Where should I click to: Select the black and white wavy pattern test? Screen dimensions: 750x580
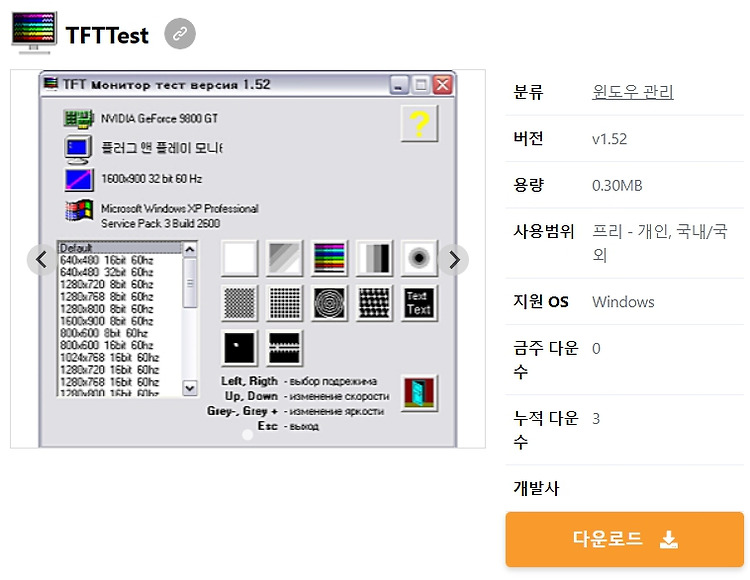coord(374,303)
